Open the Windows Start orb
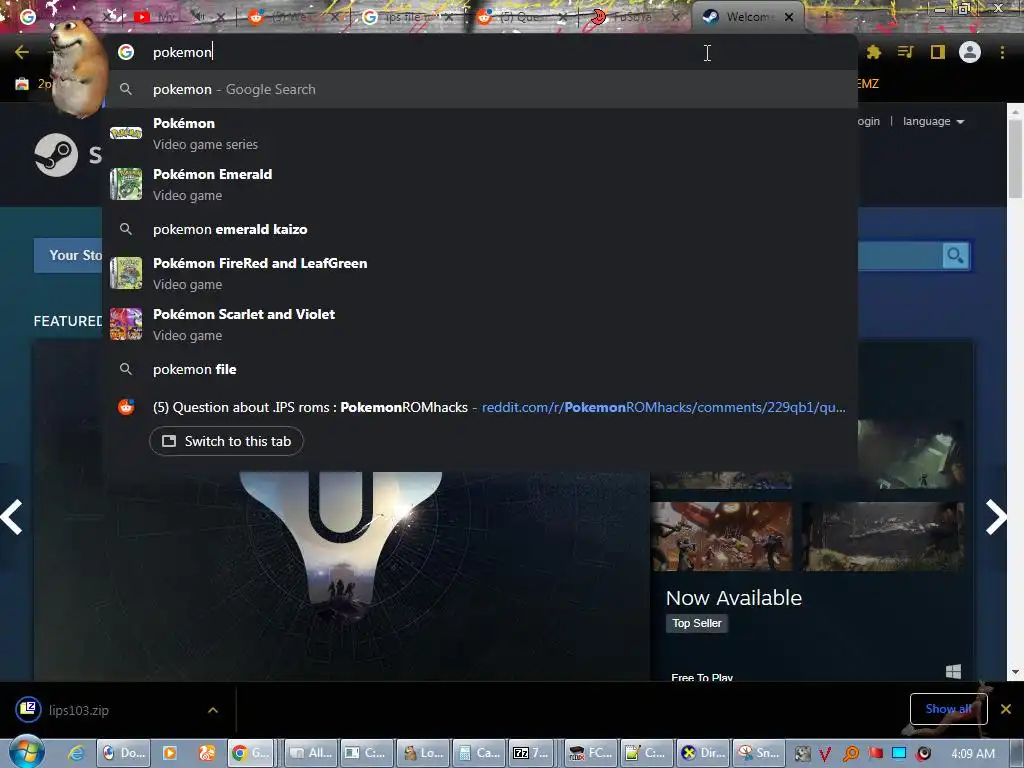 (26, 752)
